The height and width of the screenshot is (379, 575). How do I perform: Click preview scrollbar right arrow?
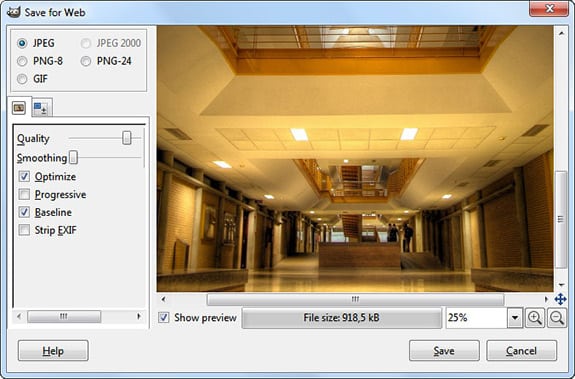point(546,299)
